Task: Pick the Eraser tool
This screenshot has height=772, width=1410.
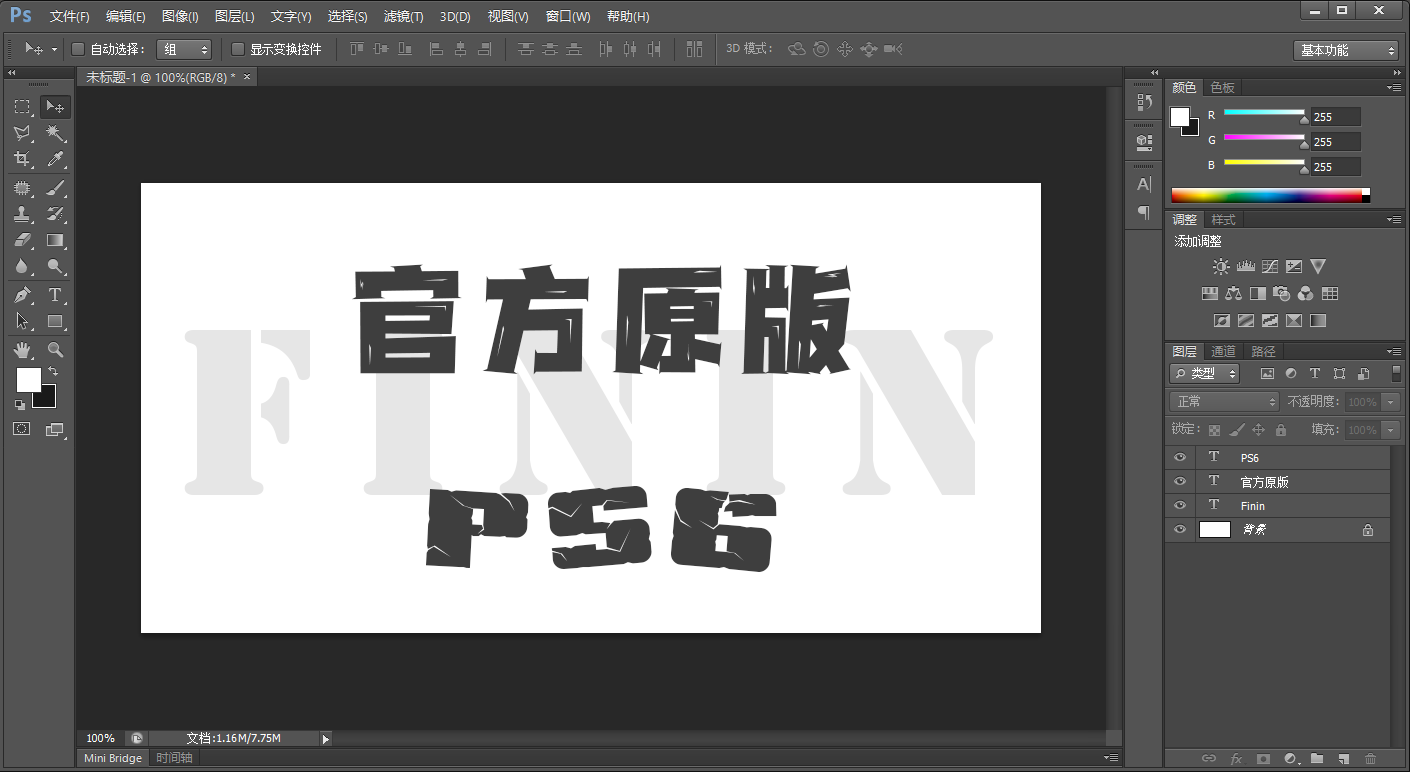Action: 23,240
